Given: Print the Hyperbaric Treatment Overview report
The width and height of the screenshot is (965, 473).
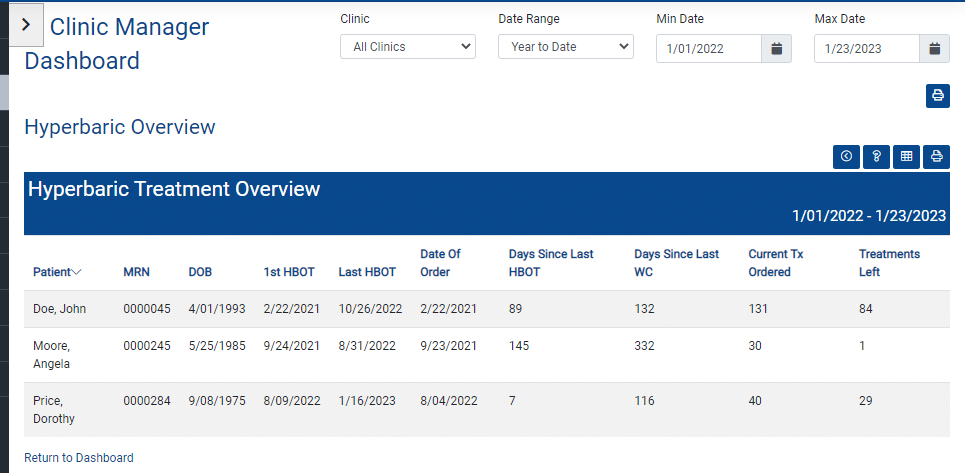Looking at the screenshot, I should coord(937,157).
